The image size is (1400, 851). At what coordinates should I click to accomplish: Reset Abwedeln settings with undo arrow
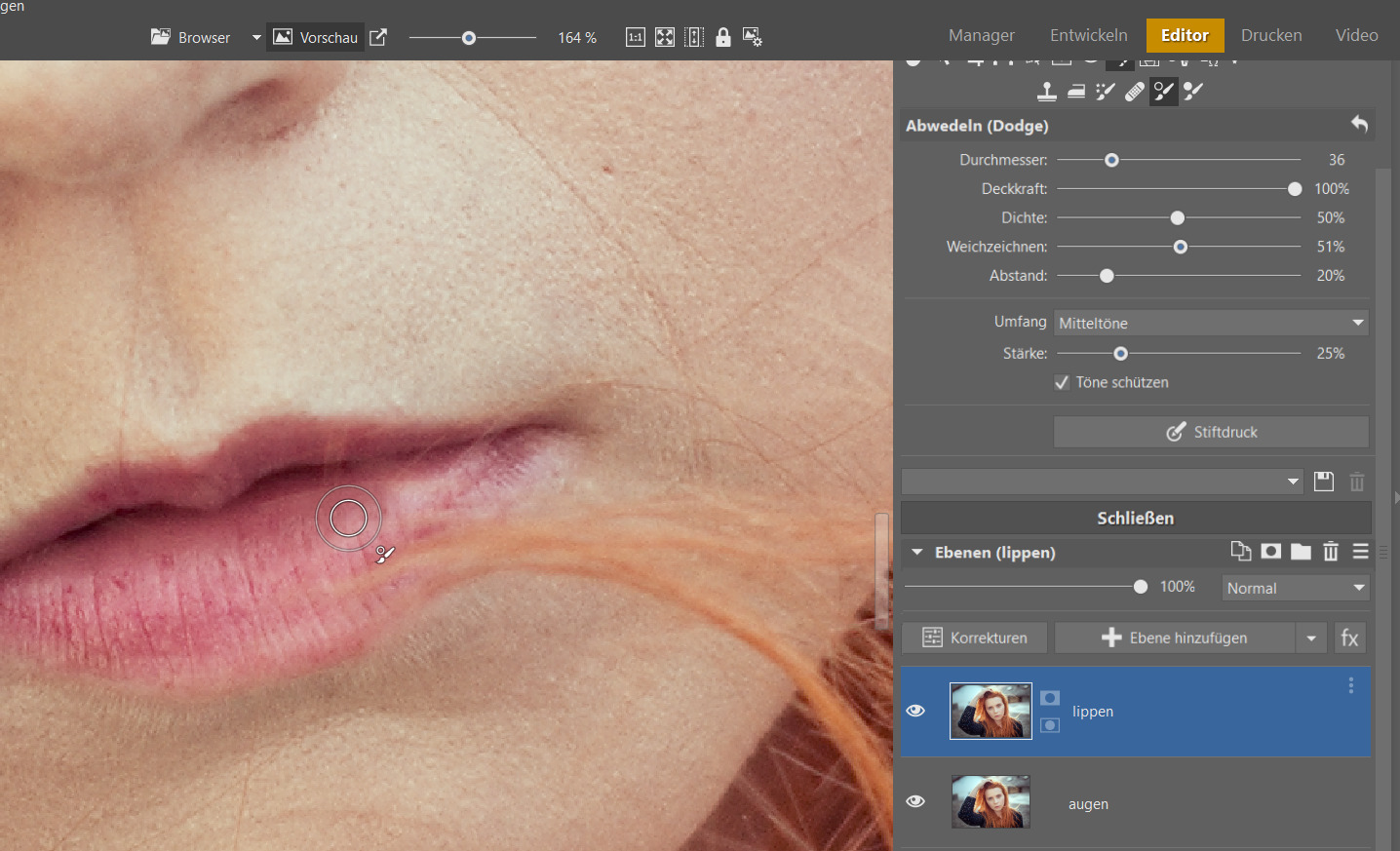click(1359, 125)
